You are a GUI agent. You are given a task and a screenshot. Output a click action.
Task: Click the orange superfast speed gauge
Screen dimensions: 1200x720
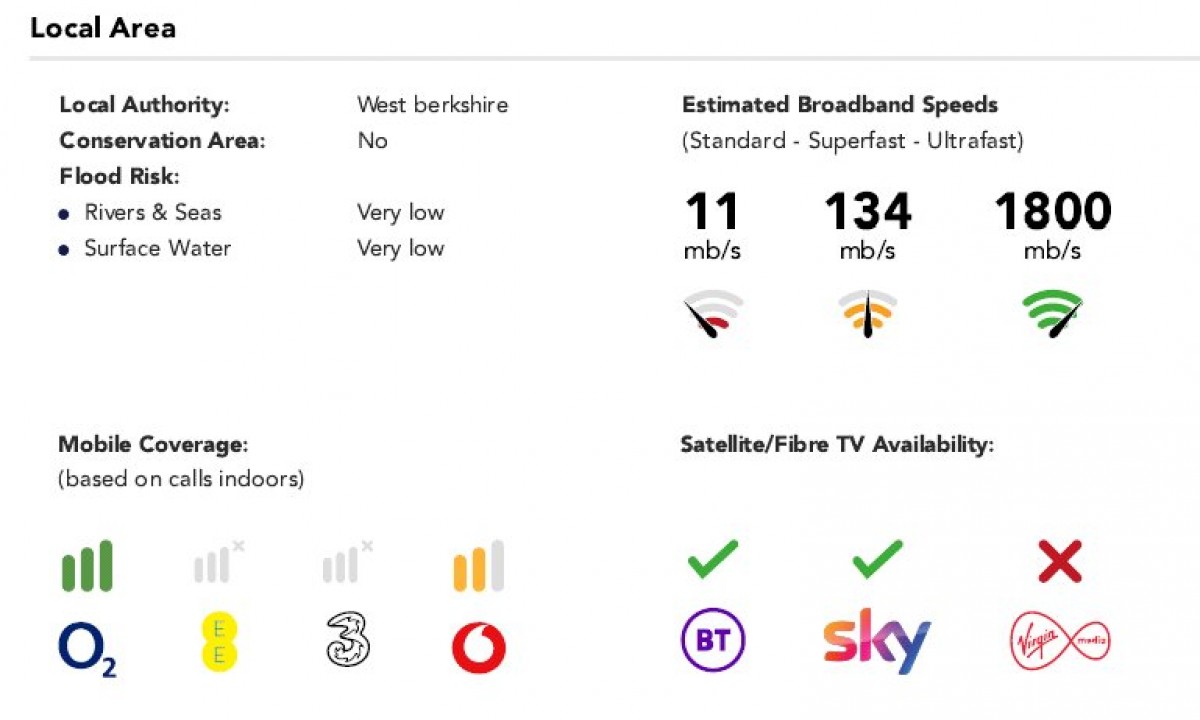pos(867,314)
